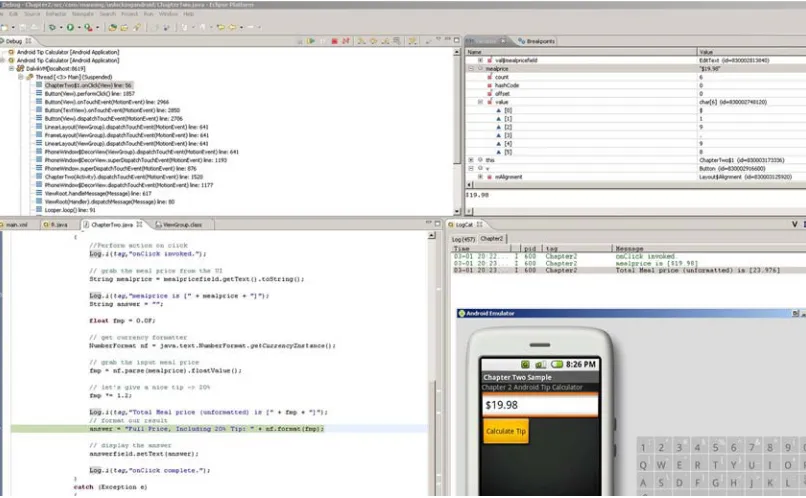The width and height of the screenshot is (806, 498).
Task: Open dropdown arrow next to Run icon
Action: point(79,27)
